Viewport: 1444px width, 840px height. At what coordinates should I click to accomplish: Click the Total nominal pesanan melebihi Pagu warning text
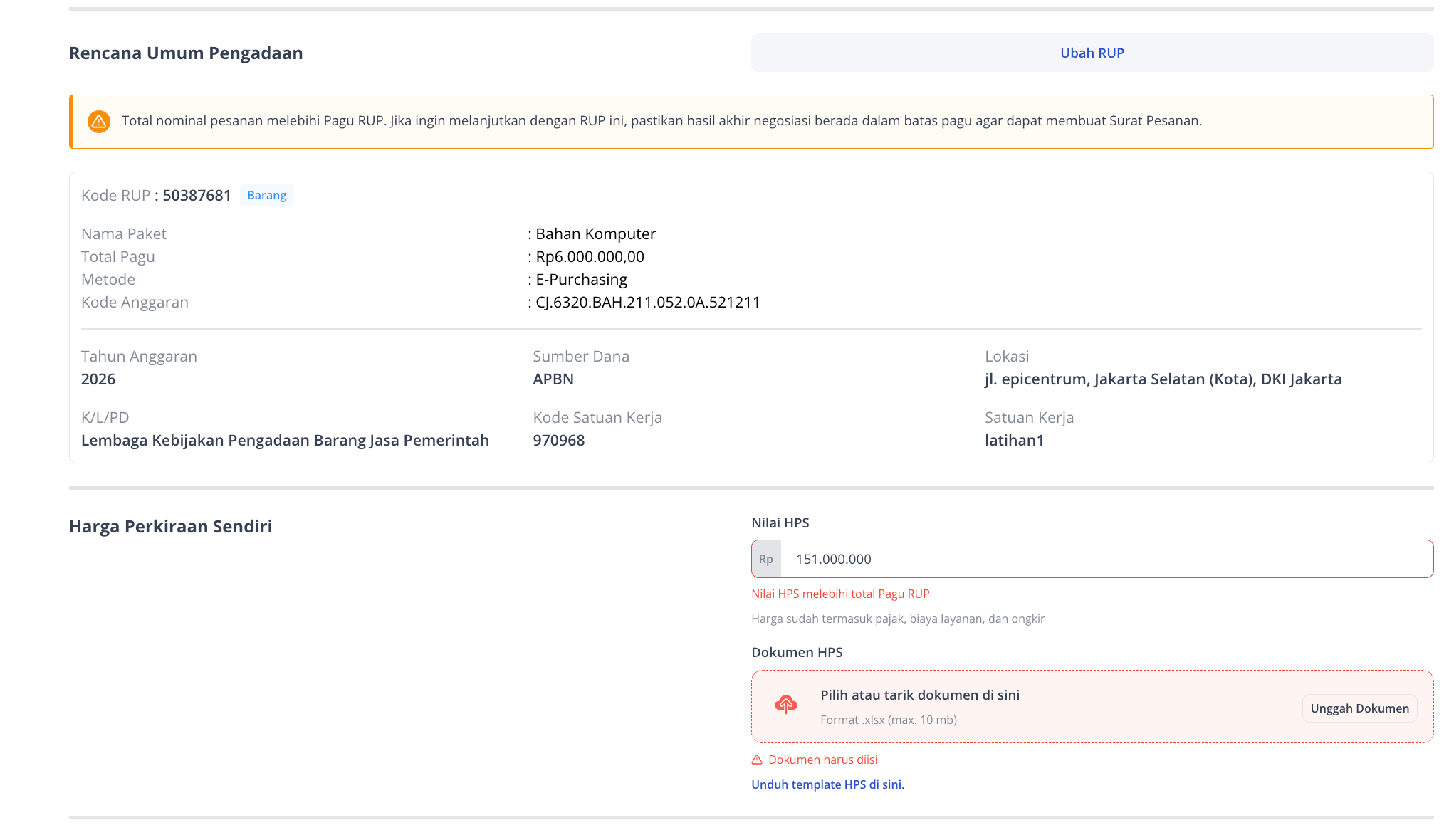pyautogui.click(x=661, y=120)
